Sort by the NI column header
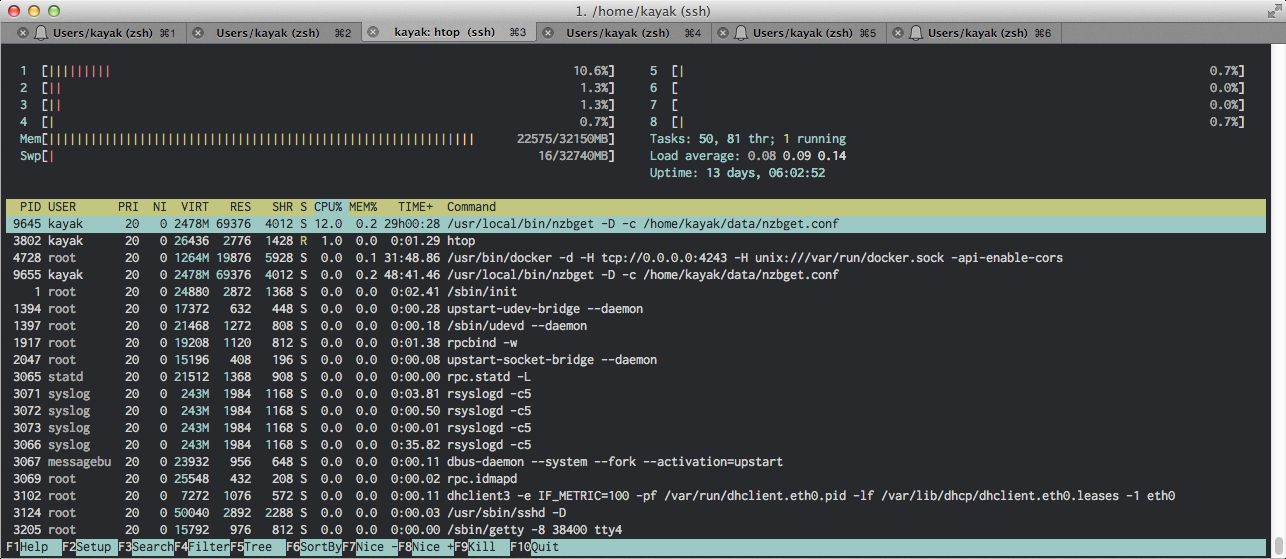The width and height of the screenshot is (1286, 559). (160, 207)
